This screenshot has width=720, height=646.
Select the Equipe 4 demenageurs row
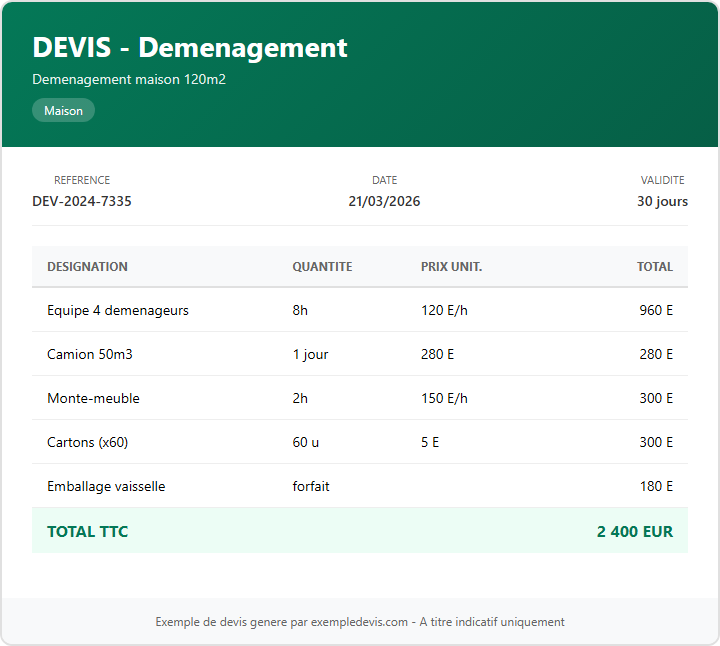click(x=118, y=310)
